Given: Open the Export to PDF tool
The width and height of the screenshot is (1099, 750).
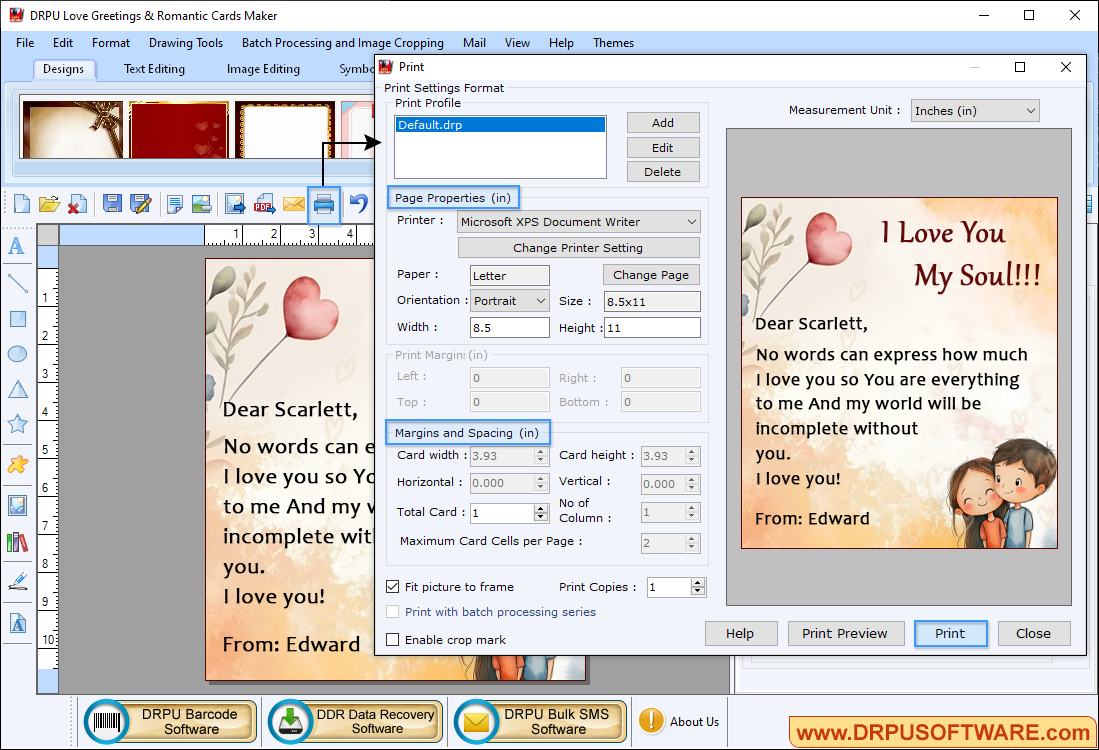Looking at the screenshot, I should (x=264, y=204).
